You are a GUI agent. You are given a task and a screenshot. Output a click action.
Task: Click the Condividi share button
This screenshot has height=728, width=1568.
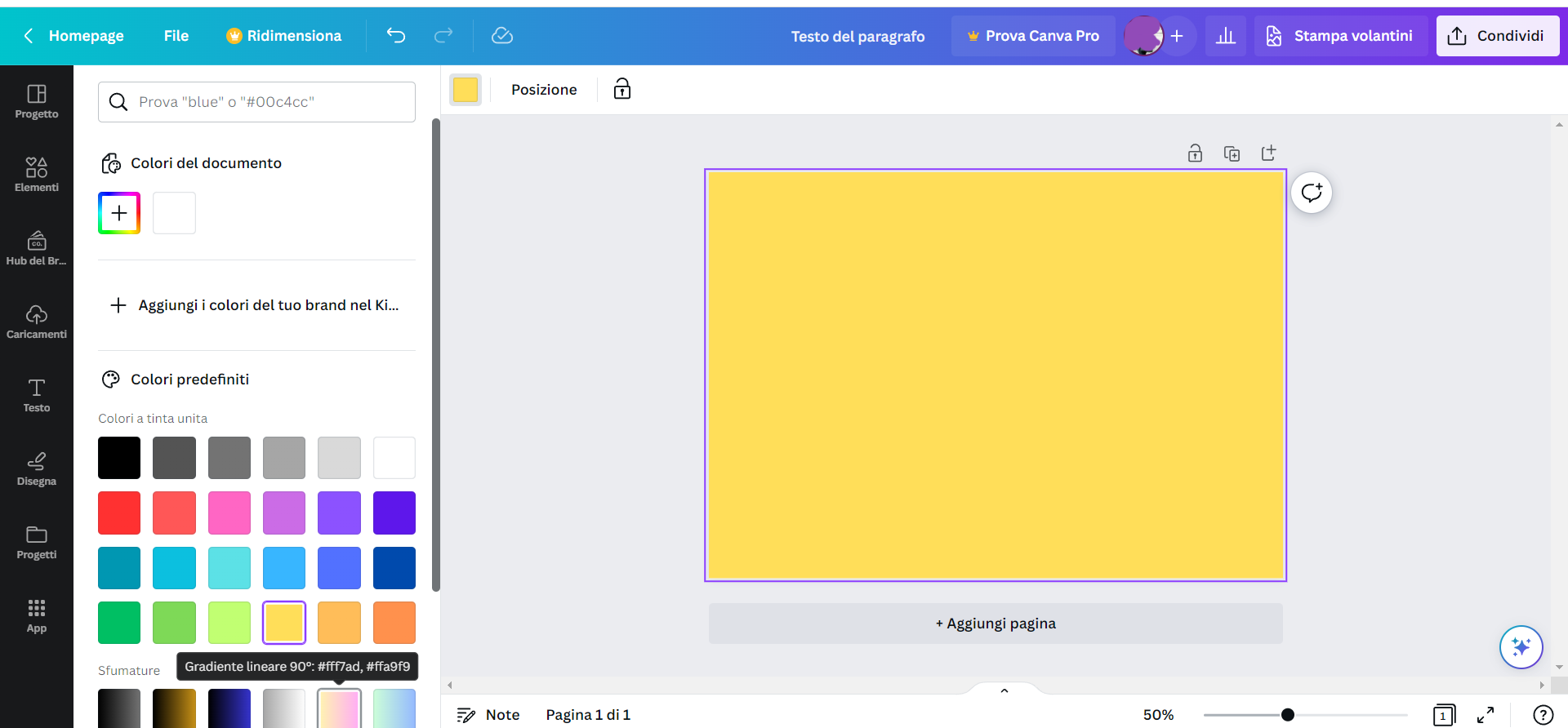[x=1498, y=36]
